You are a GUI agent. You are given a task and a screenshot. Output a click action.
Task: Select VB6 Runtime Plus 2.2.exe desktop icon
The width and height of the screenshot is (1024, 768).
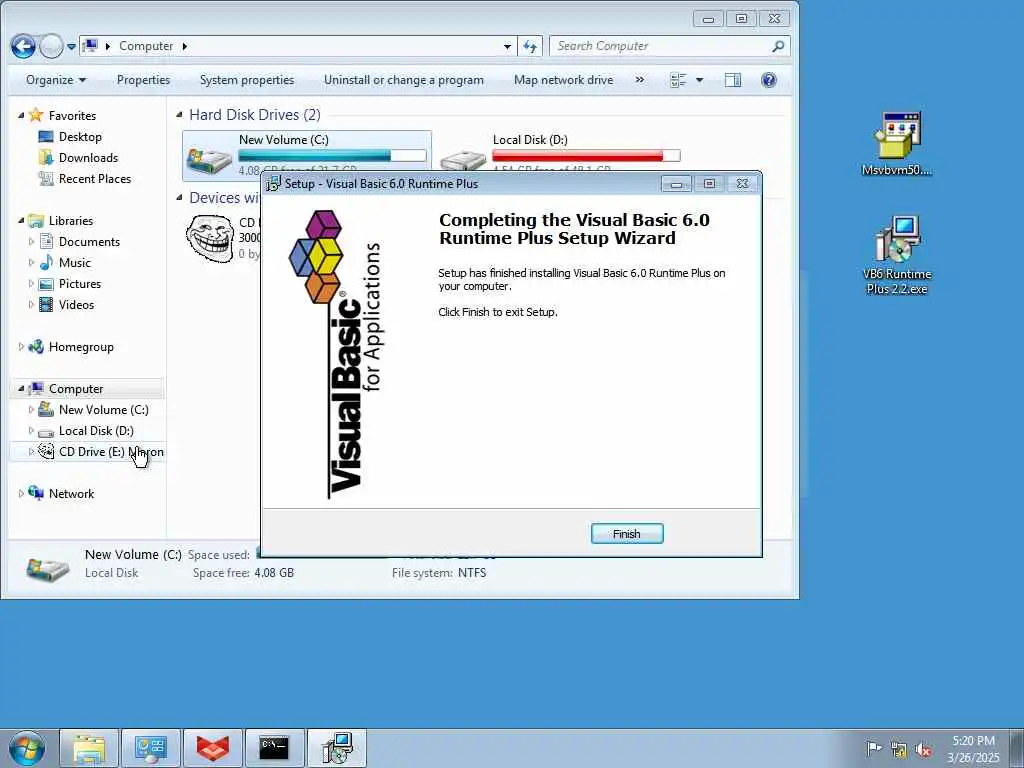(x=897, y=255)
